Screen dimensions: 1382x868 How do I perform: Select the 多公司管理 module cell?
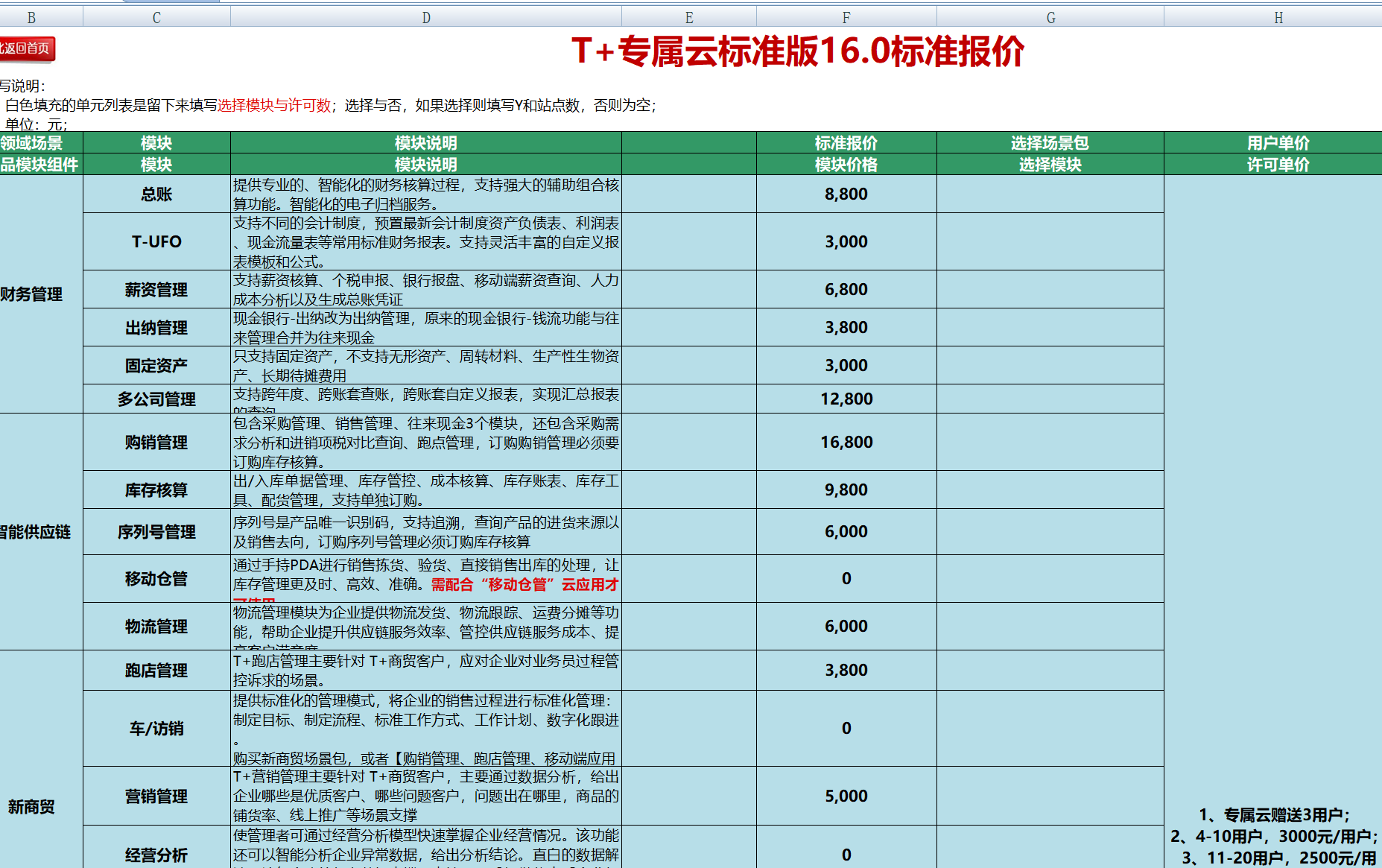pyautogui.click(x=156, y=399)
